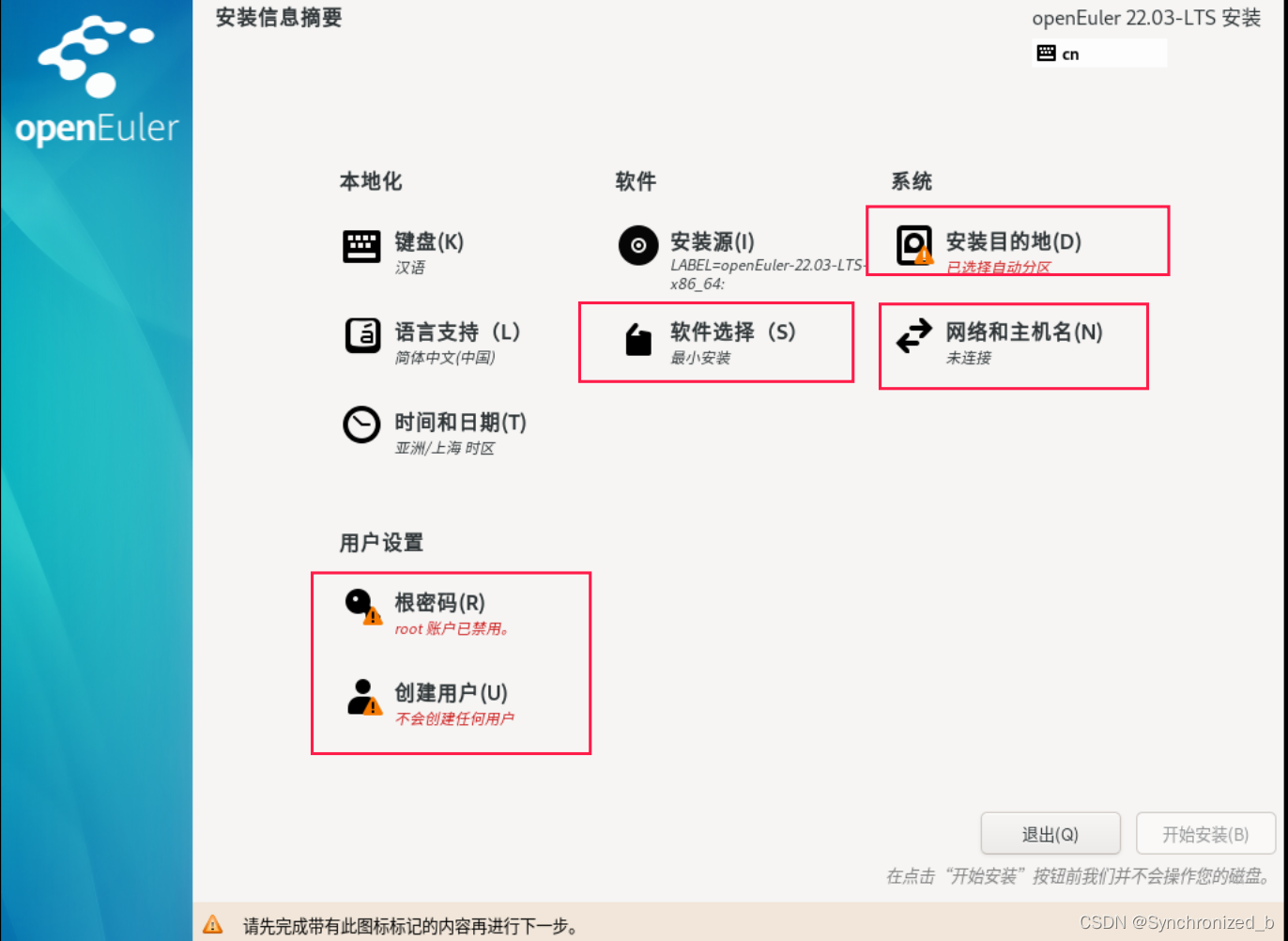Open 键盘(K) settings

tap(429, 241)
